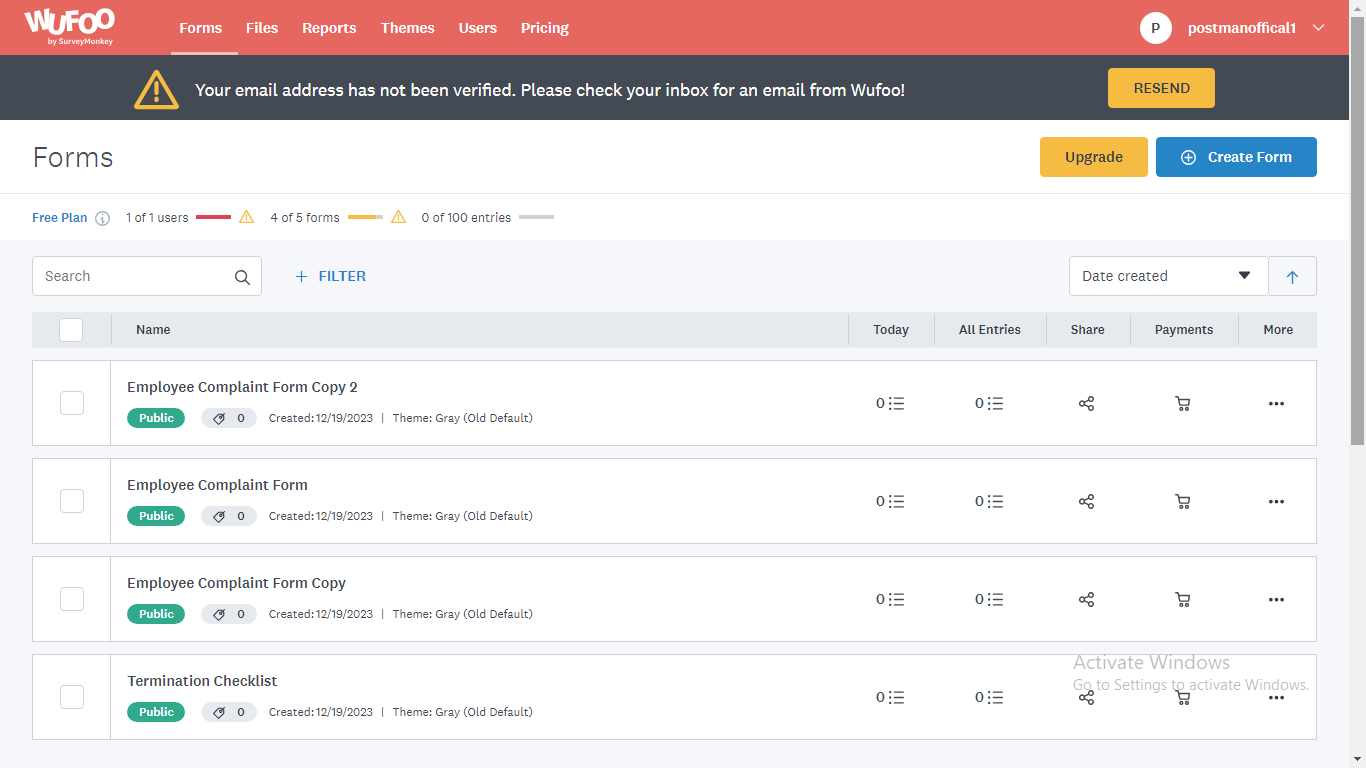This screenshot has height=768, width=1366.
Task: Toggle ascending sort order arrow
Action: [x=1292, y=277]
